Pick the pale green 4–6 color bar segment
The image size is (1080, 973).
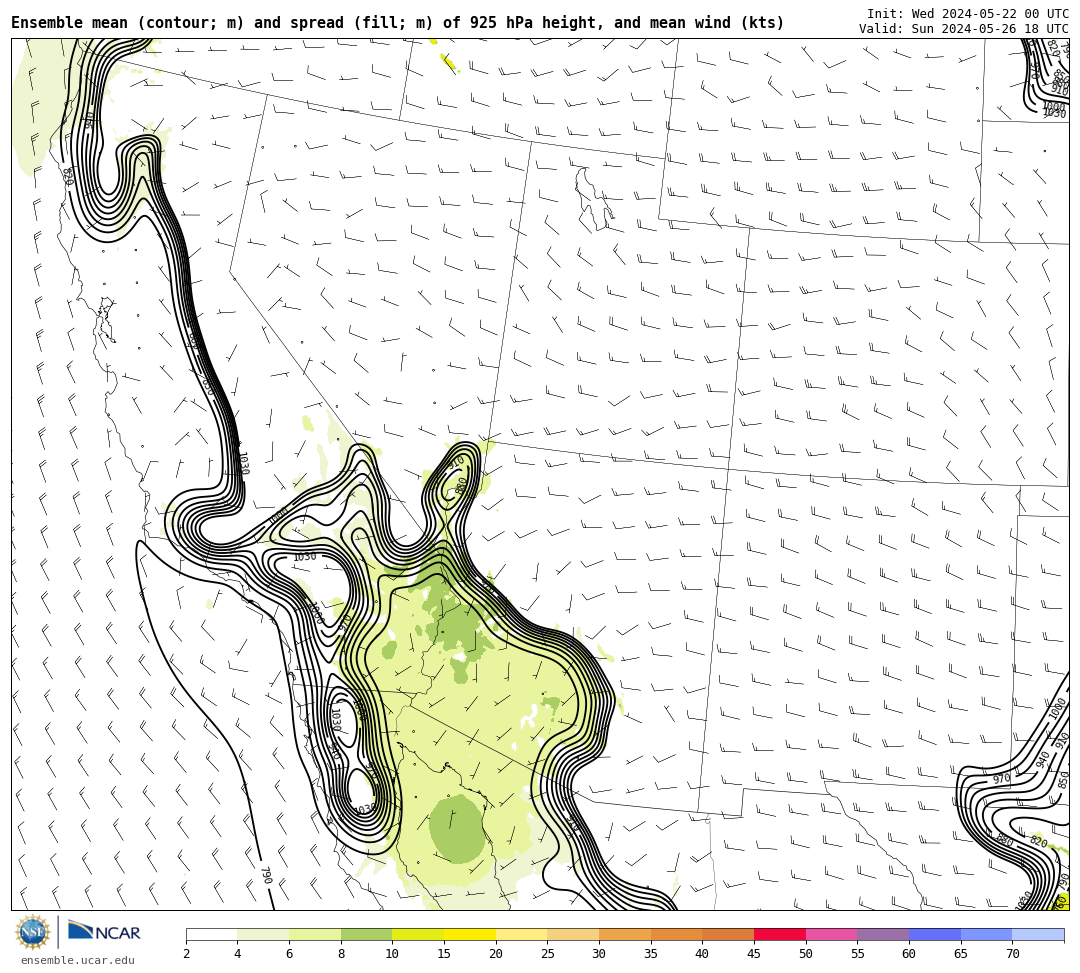click(x=263, y=935)
